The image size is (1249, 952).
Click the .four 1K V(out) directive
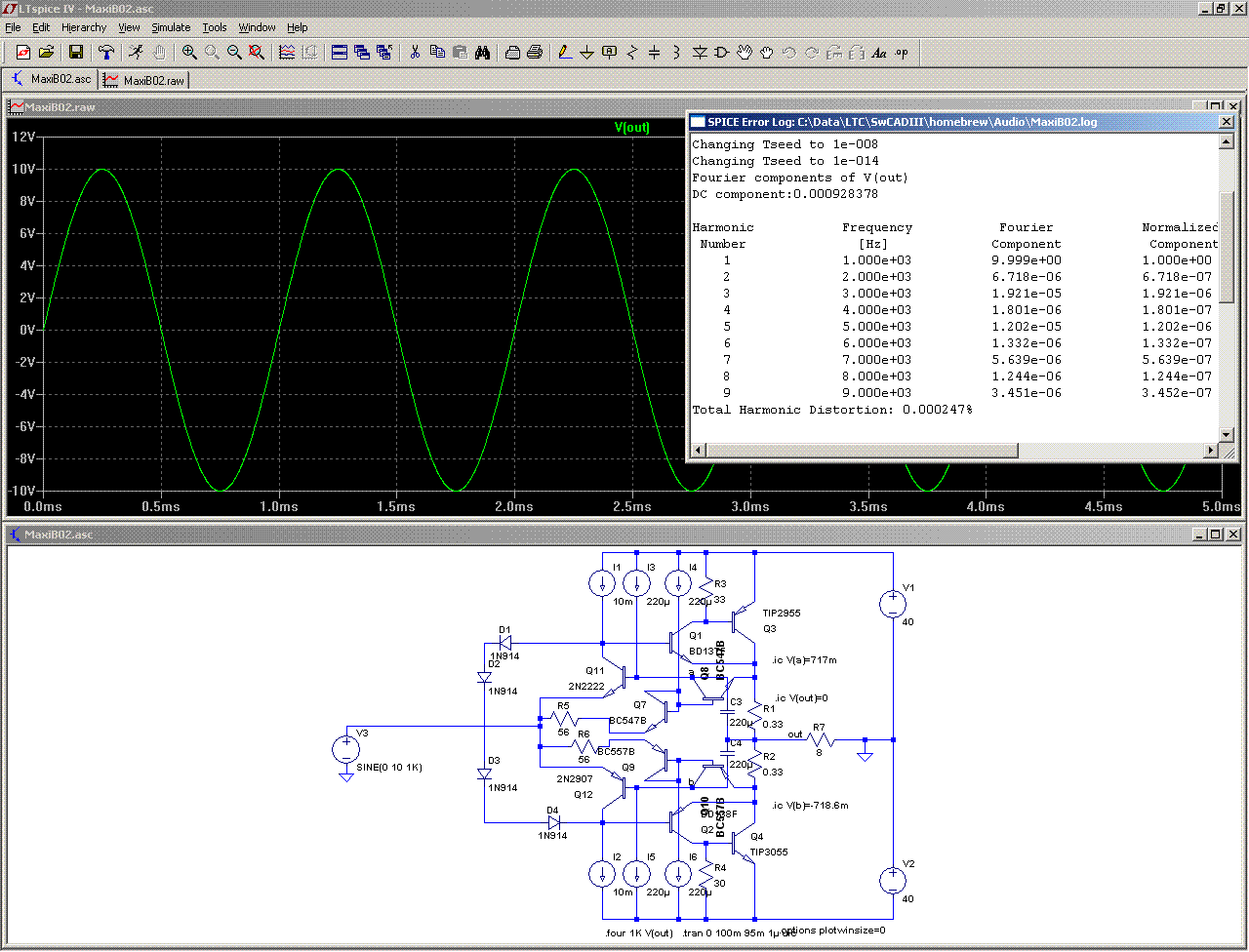(639, 932)
